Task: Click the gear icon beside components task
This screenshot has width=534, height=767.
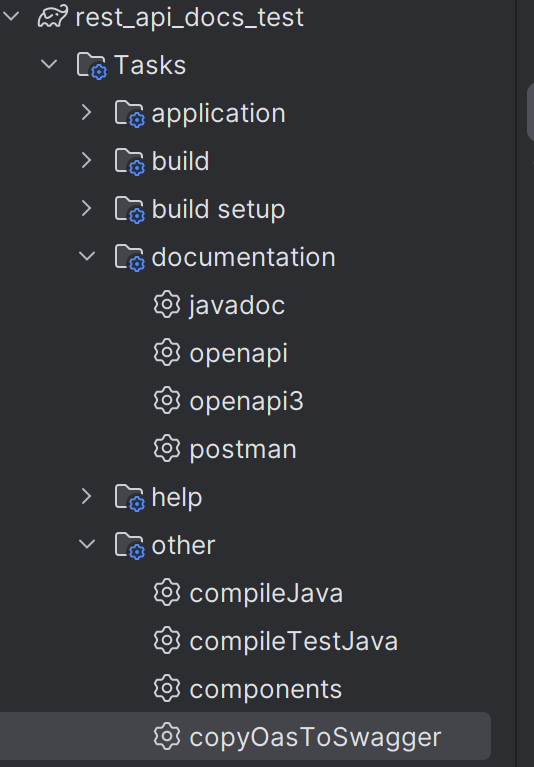Action: (x=167, y=688)
